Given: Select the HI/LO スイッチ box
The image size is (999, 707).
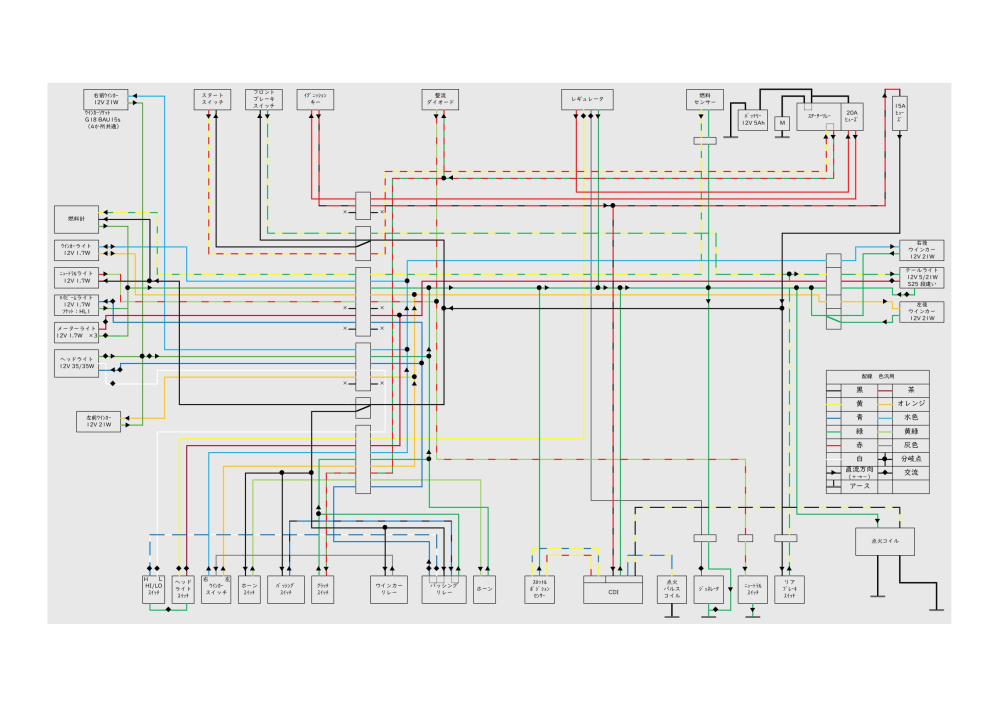Looking at the screenshot, I should (154, 590).
